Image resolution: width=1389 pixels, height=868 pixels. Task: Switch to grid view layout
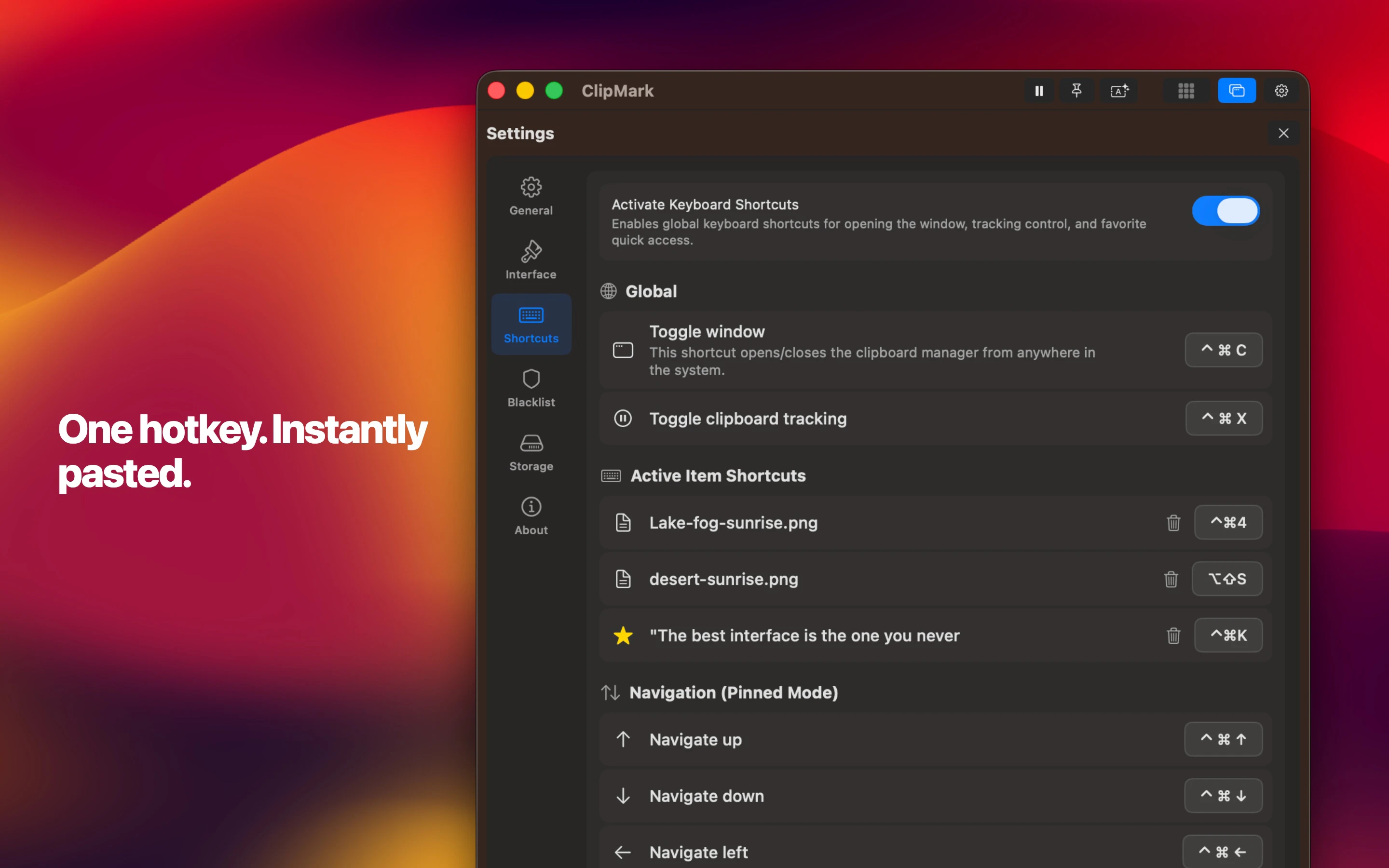coord(1186,90)
